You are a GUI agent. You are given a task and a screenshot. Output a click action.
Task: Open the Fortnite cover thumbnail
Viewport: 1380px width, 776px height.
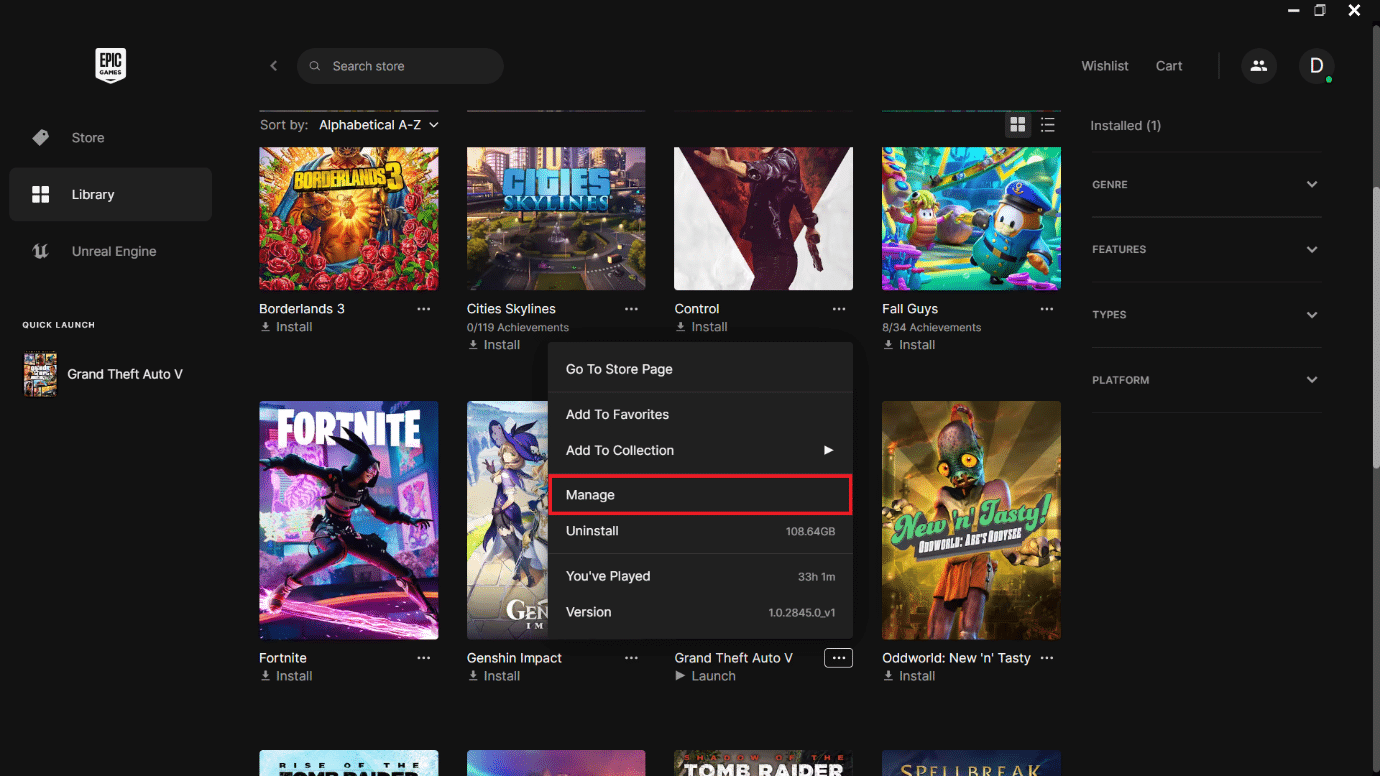(348, 520)
